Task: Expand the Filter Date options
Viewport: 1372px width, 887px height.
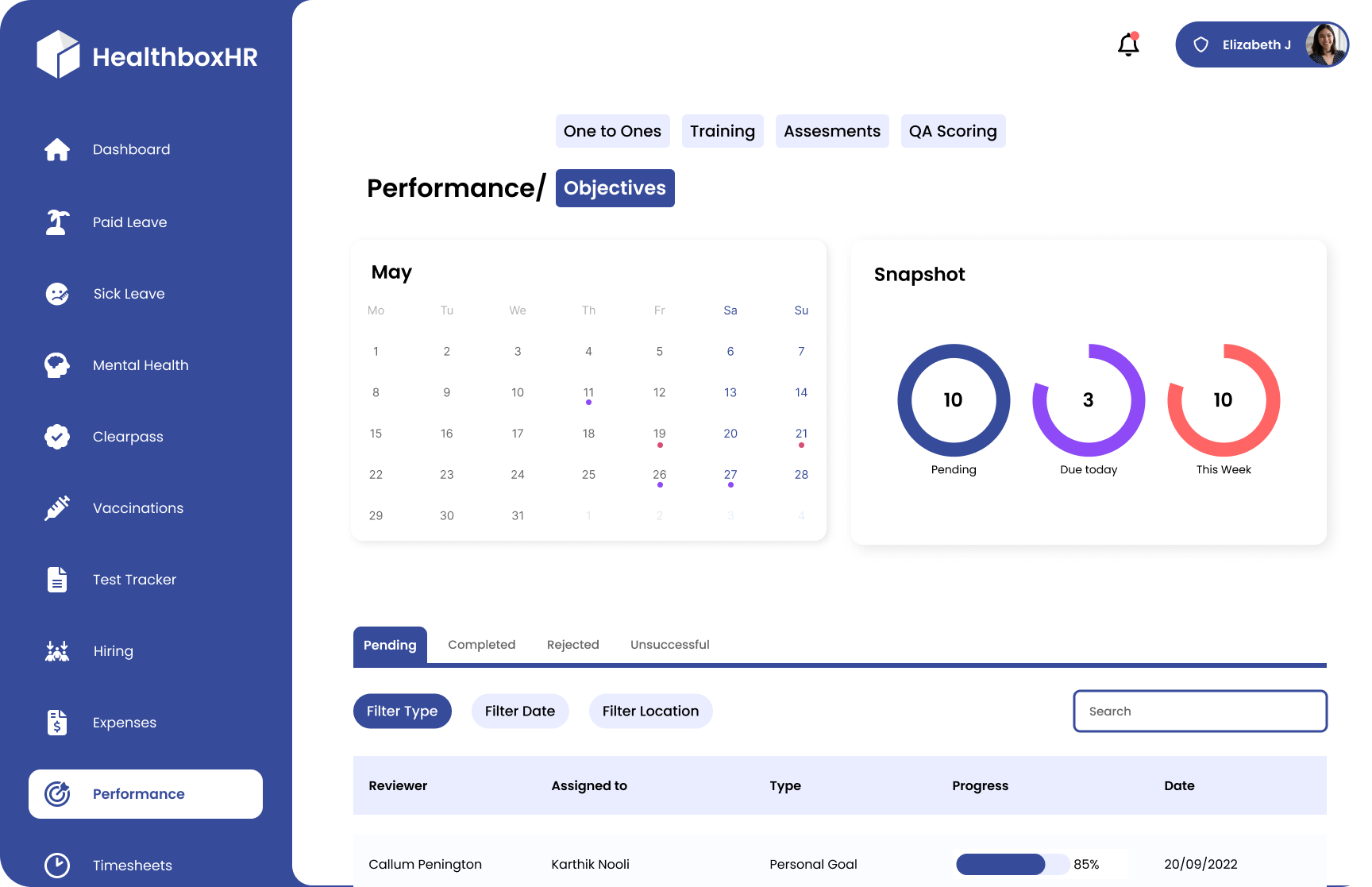Action: point(520,711)
